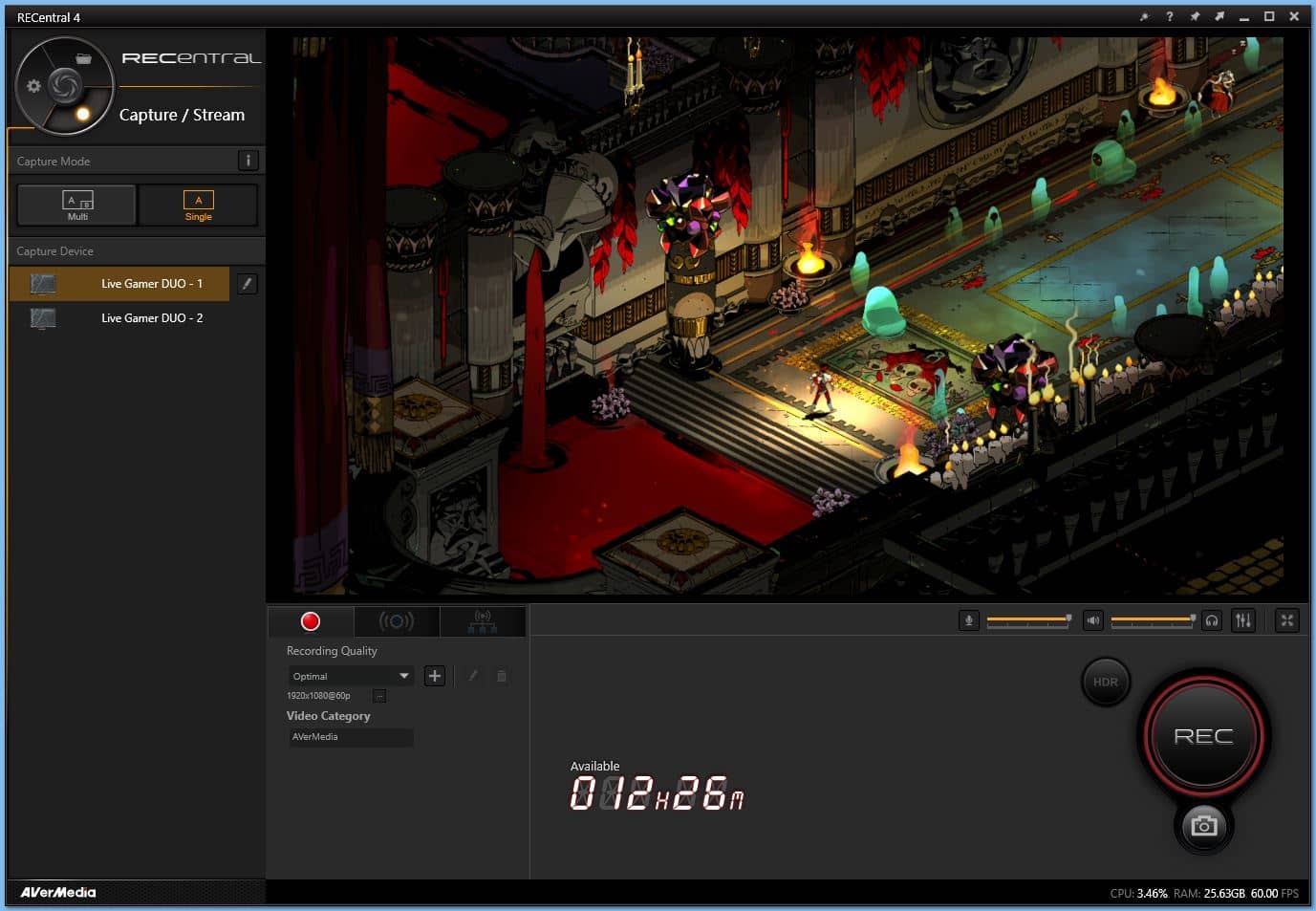Expand the Recording Quality Optimal dropdown
Viewport: 1316px width, 911px height.
351,676
